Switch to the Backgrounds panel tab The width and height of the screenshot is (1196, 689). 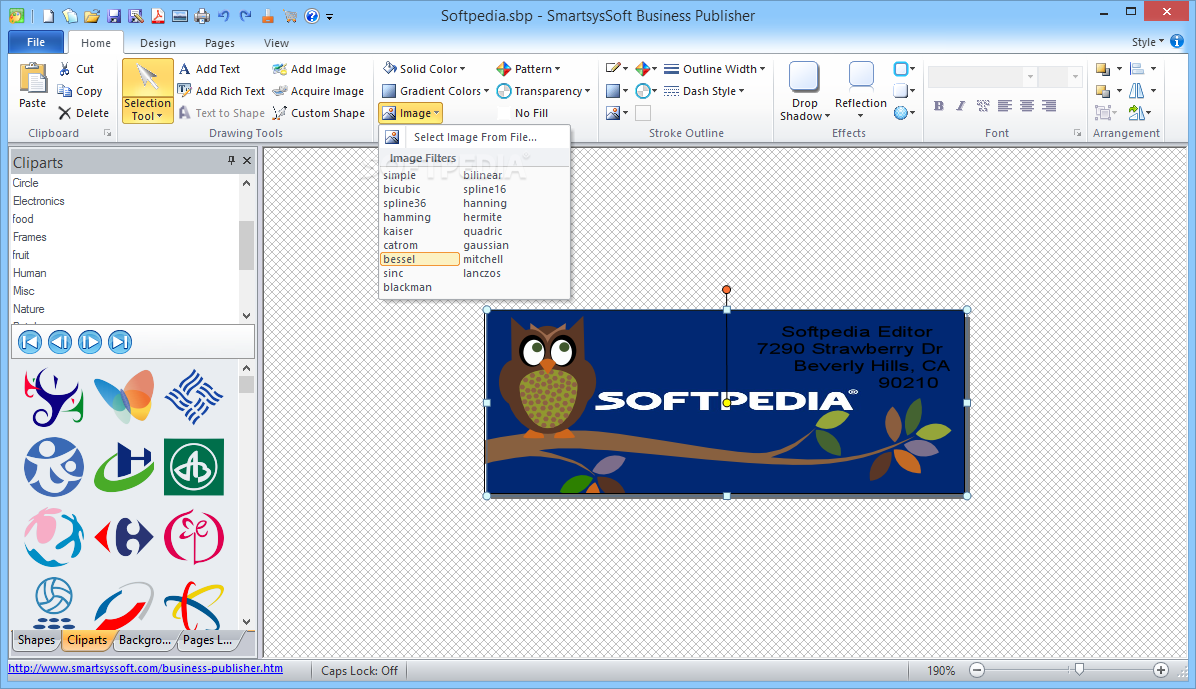pyautogui.click(x=144, y=640)
